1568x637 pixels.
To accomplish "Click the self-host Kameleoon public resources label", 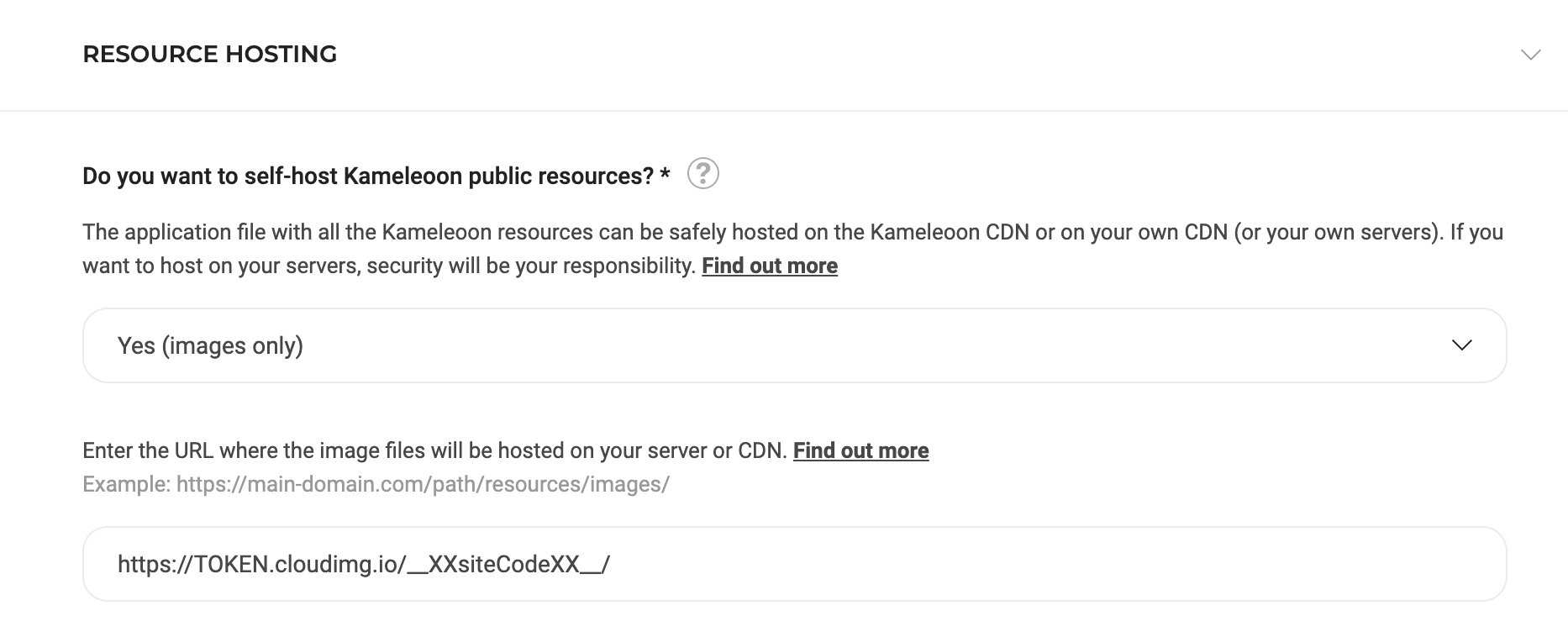I will click(367, 176).
